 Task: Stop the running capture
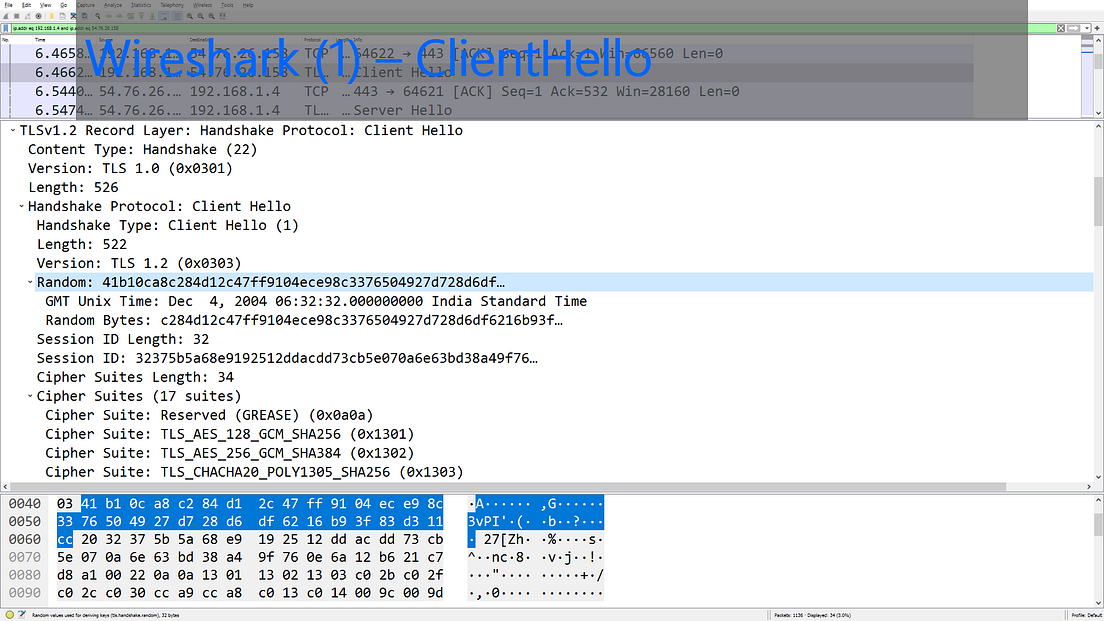click(x=17, y=16)
